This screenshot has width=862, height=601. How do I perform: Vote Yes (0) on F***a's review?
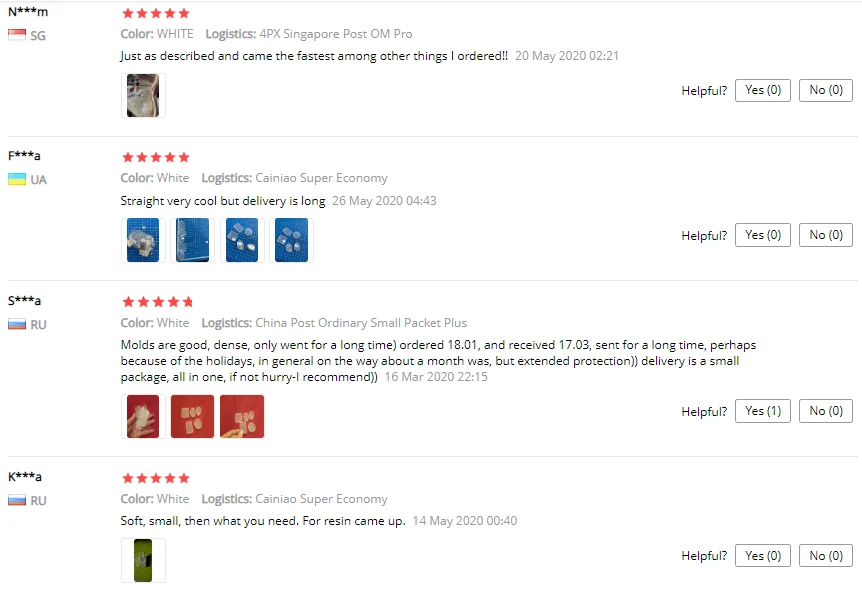click(762, 235)
